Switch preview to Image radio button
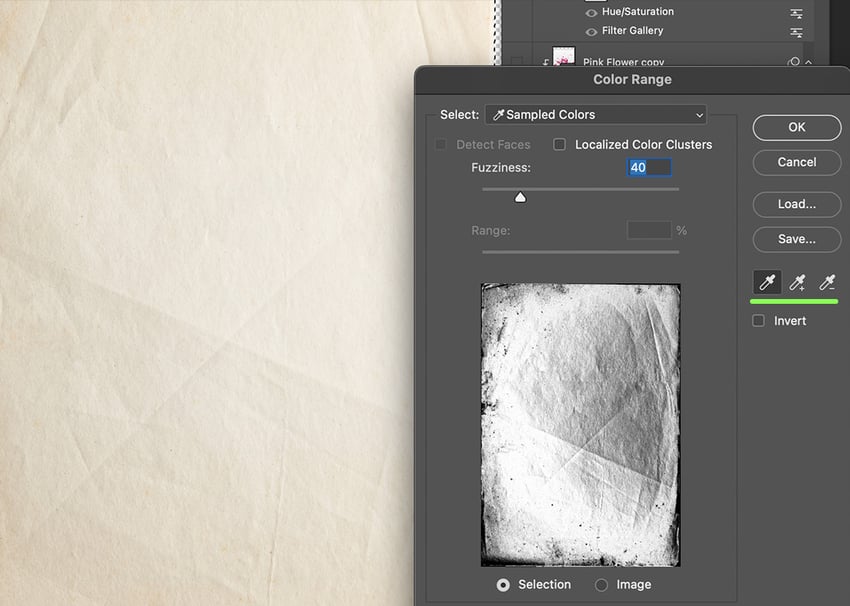The image size is (850, 606). pos(601,585)
